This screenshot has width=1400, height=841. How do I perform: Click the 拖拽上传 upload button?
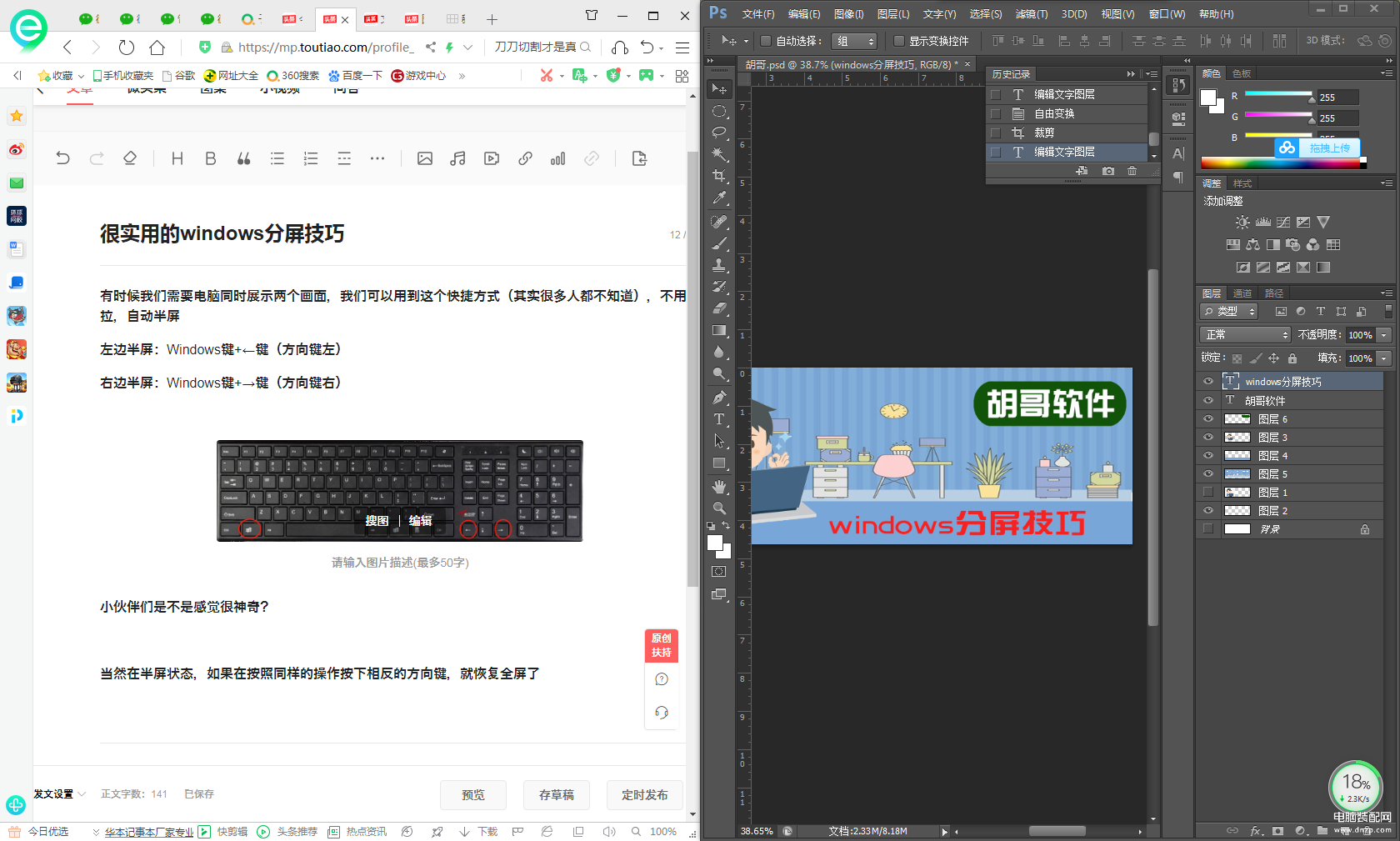coord(1317,148)
